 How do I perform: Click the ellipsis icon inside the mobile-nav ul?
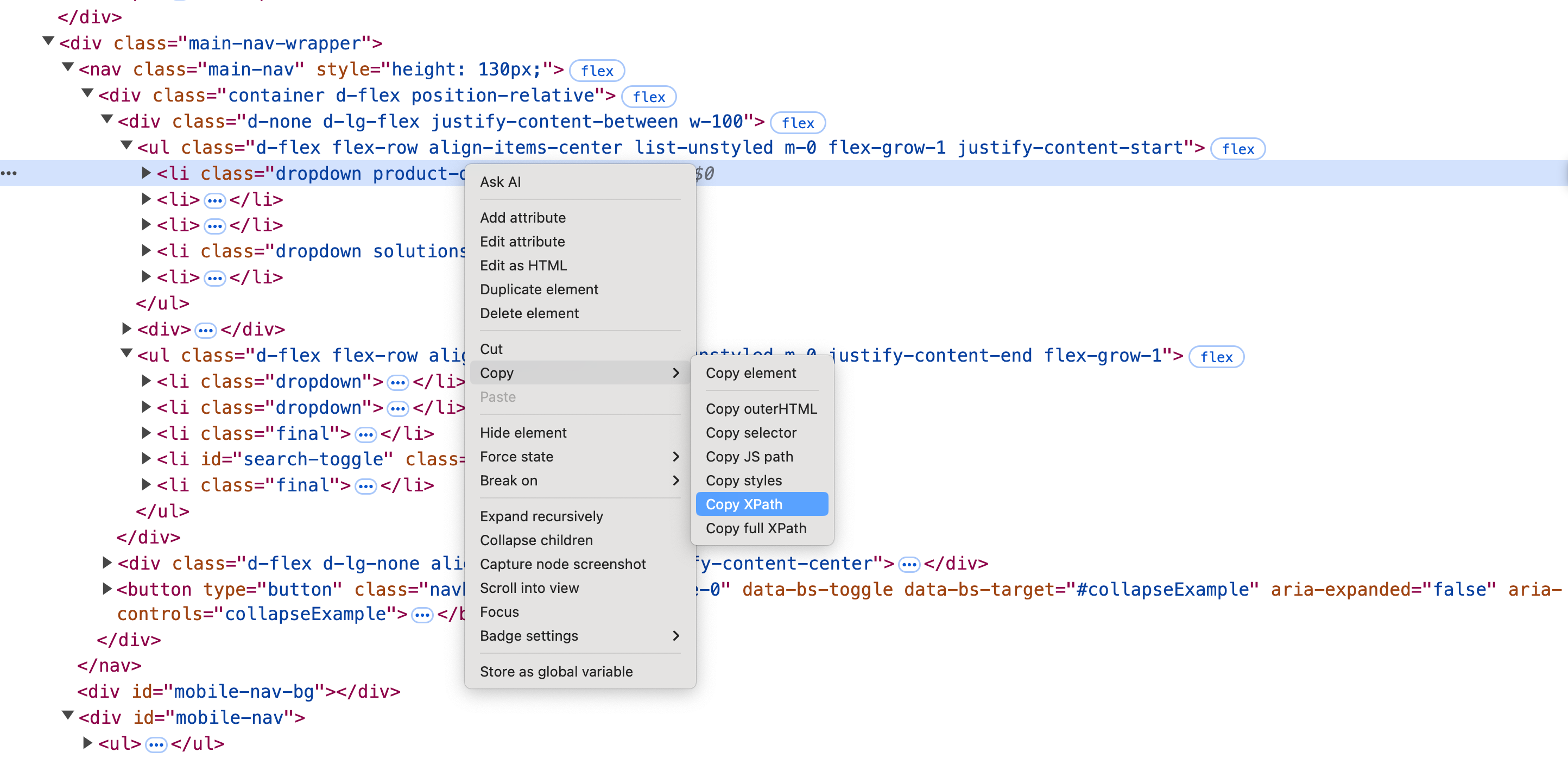[x=157, y=743]
